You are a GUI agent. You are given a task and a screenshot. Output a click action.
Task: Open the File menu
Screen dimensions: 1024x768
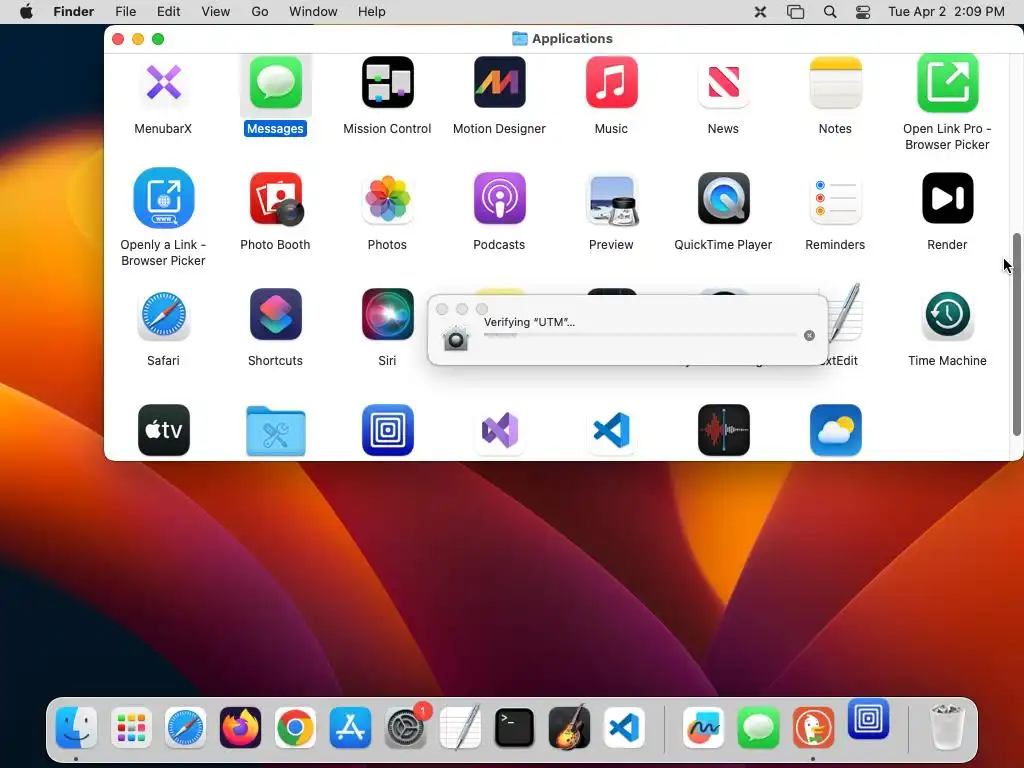click(125, 12)
